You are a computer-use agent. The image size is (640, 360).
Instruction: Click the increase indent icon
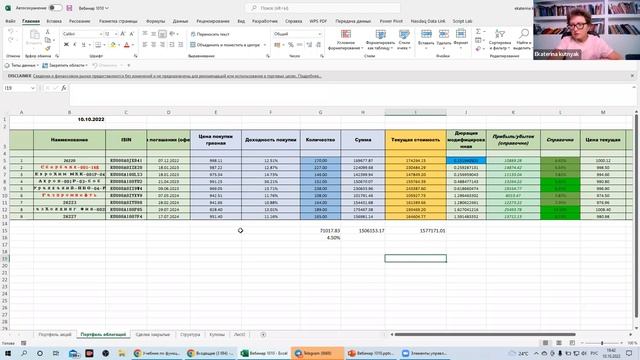(x=180, y=44)
